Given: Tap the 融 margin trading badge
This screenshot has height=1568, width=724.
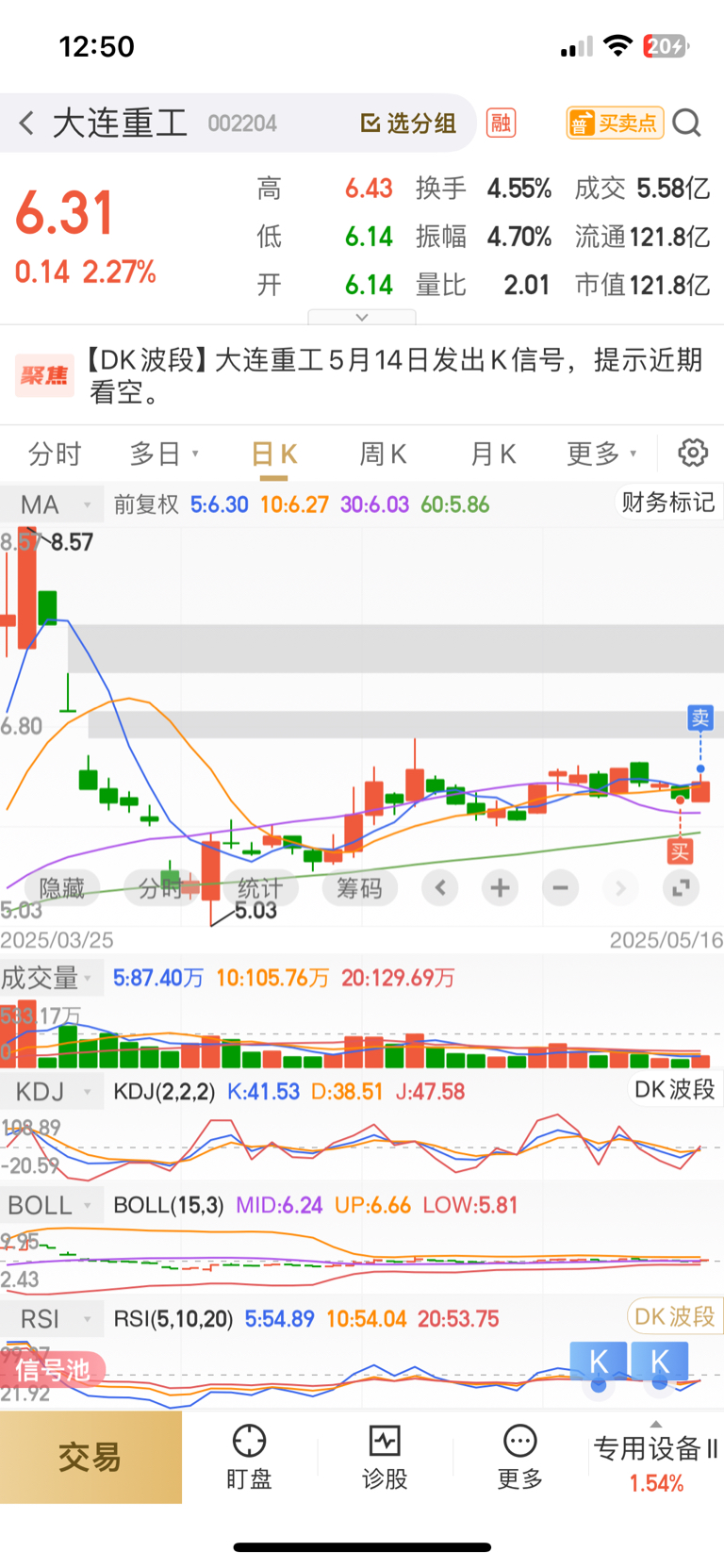Looking at the screenshot, I should 501,123.
